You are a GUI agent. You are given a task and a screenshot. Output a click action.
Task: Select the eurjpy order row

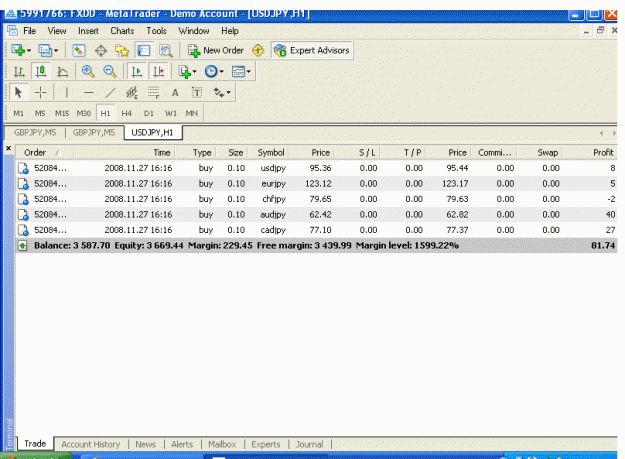tap(316, 184)
